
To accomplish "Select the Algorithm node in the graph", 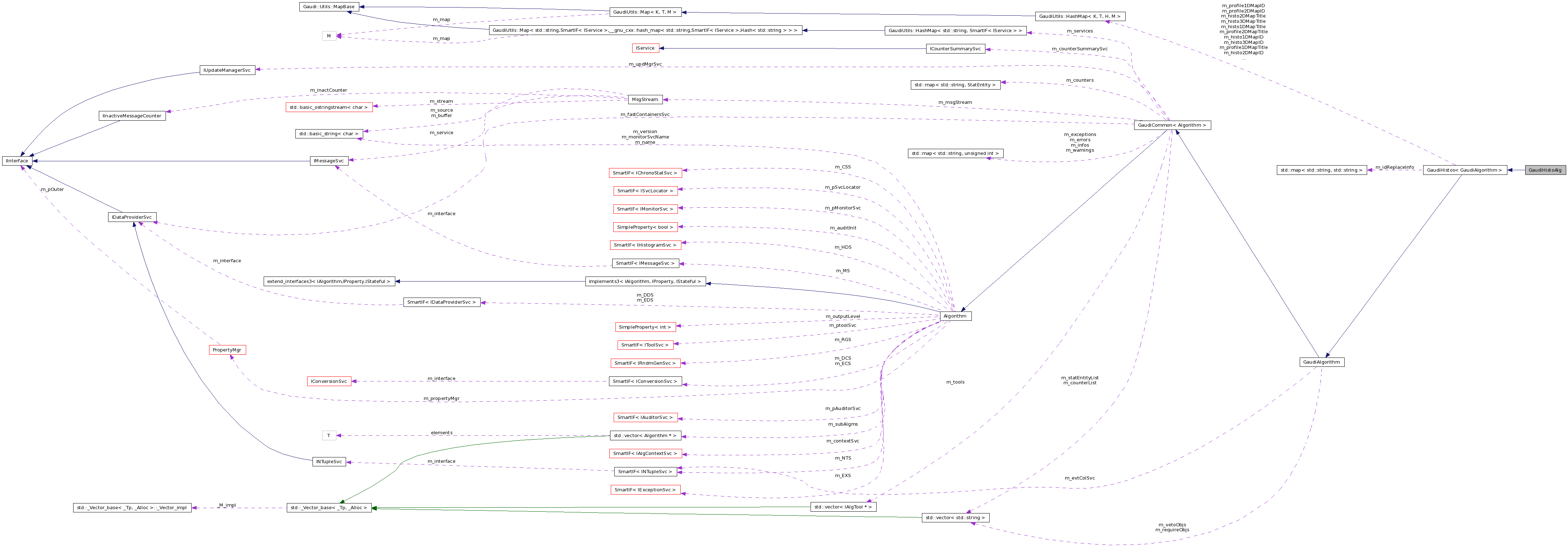I will [x=956, y=316].
